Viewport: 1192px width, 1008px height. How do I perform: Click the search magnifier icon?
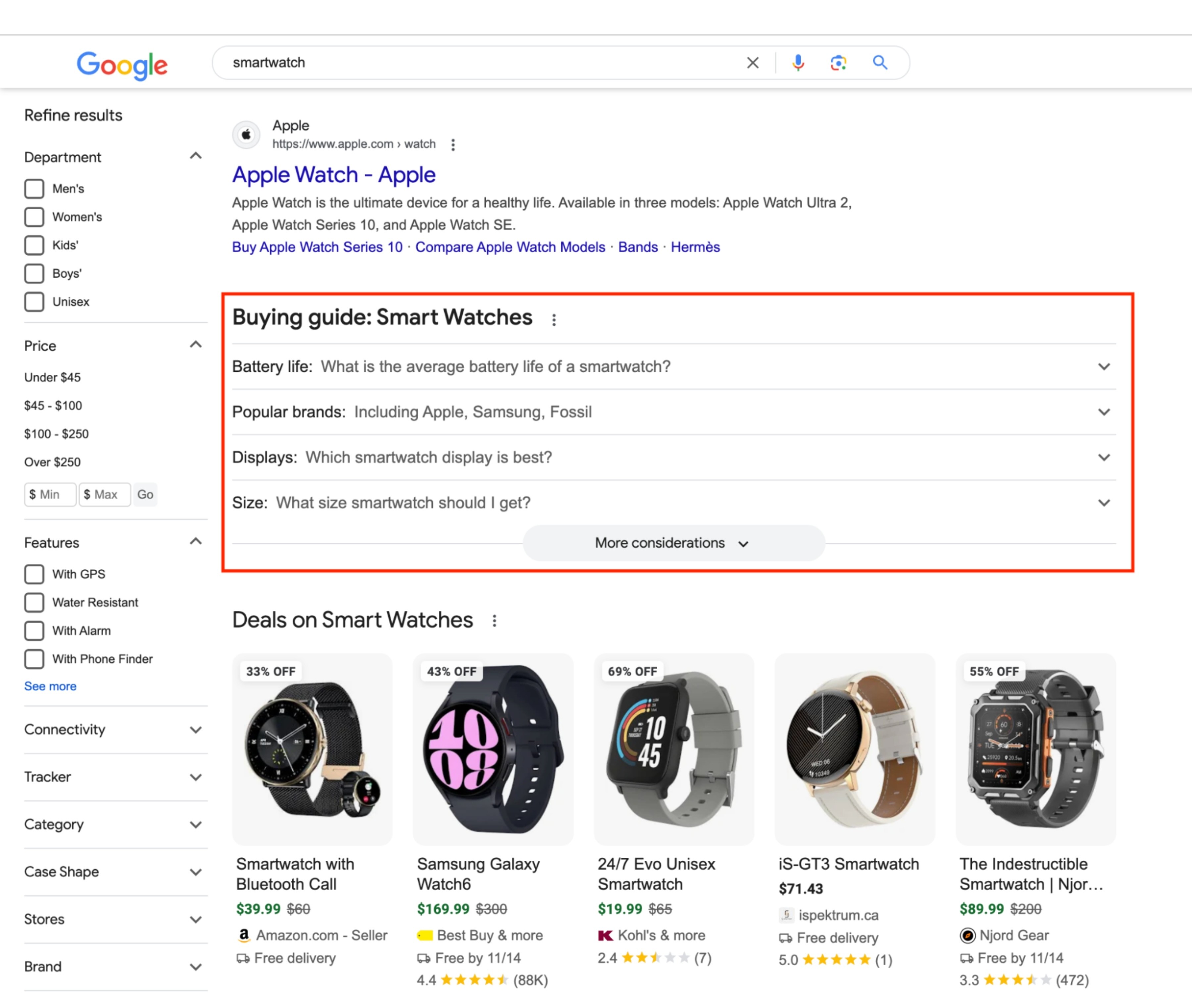pyautogui.click(x=879, y=62)
